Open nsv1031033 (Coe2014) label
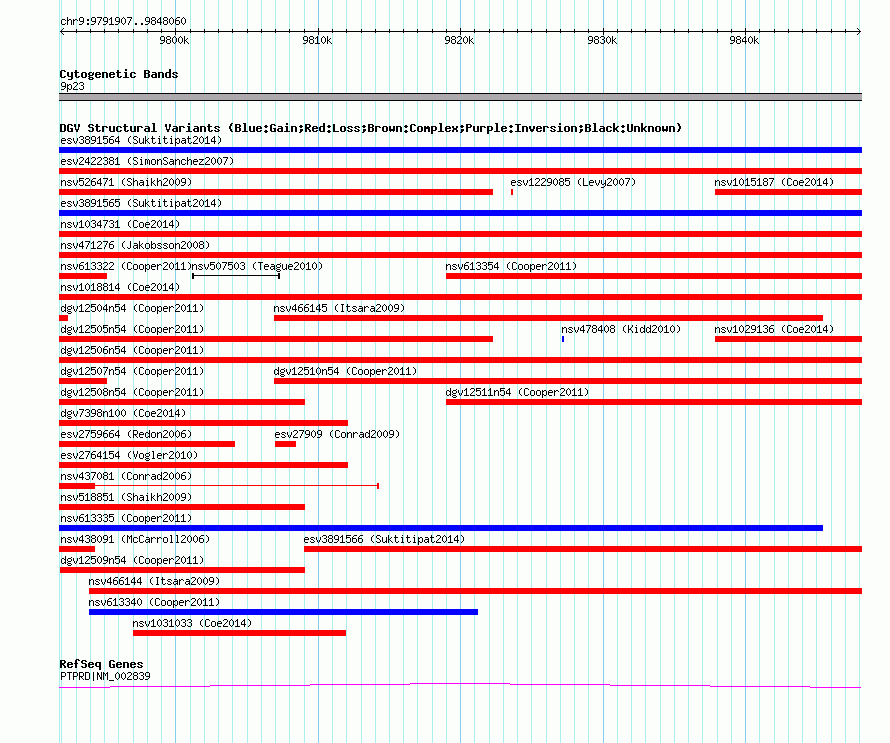Image resolution: width=890 pixels, height=743 pixels. click(x=192, y=623)
